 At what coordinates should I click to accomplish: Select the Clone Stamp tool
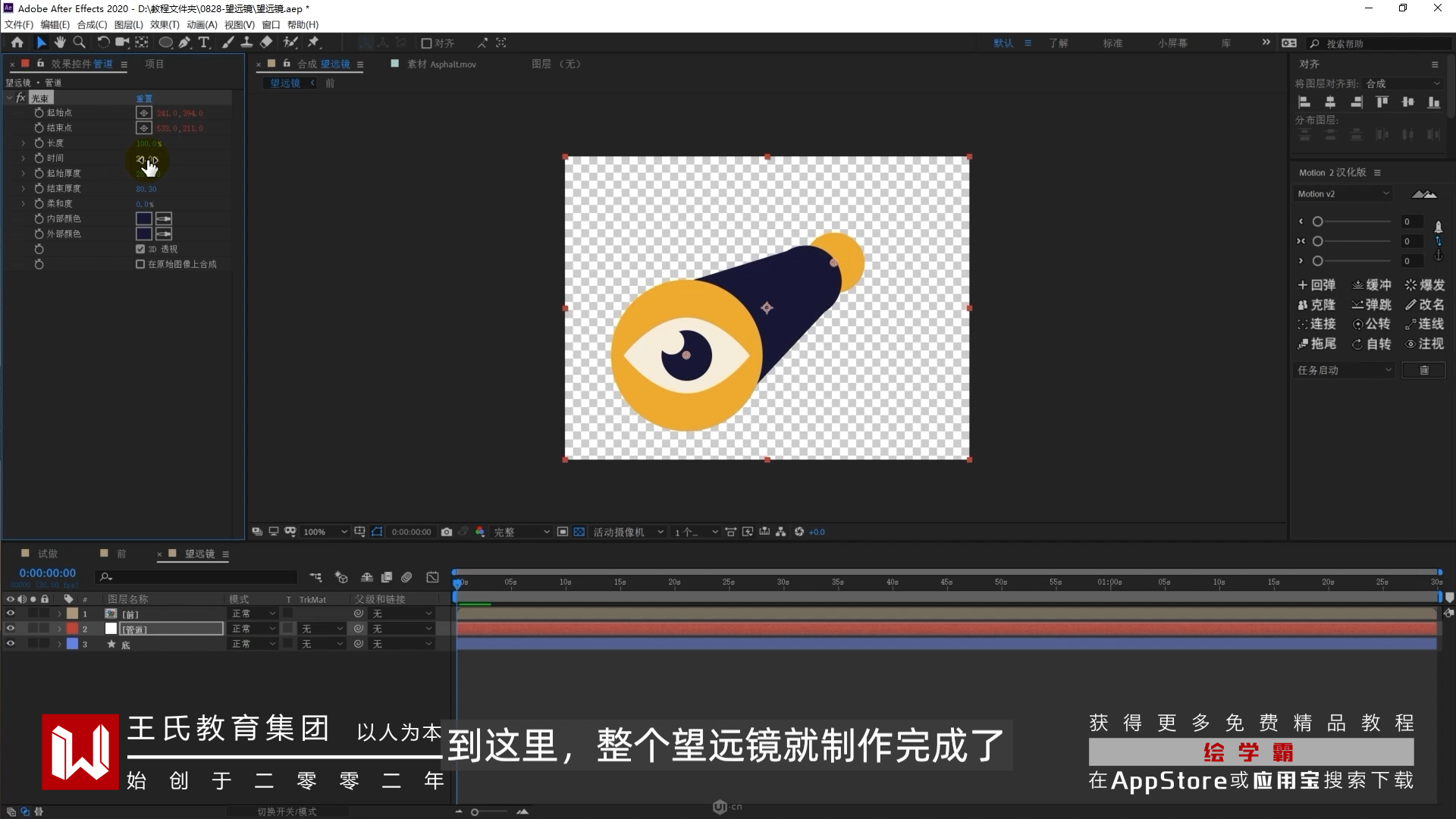246,42
